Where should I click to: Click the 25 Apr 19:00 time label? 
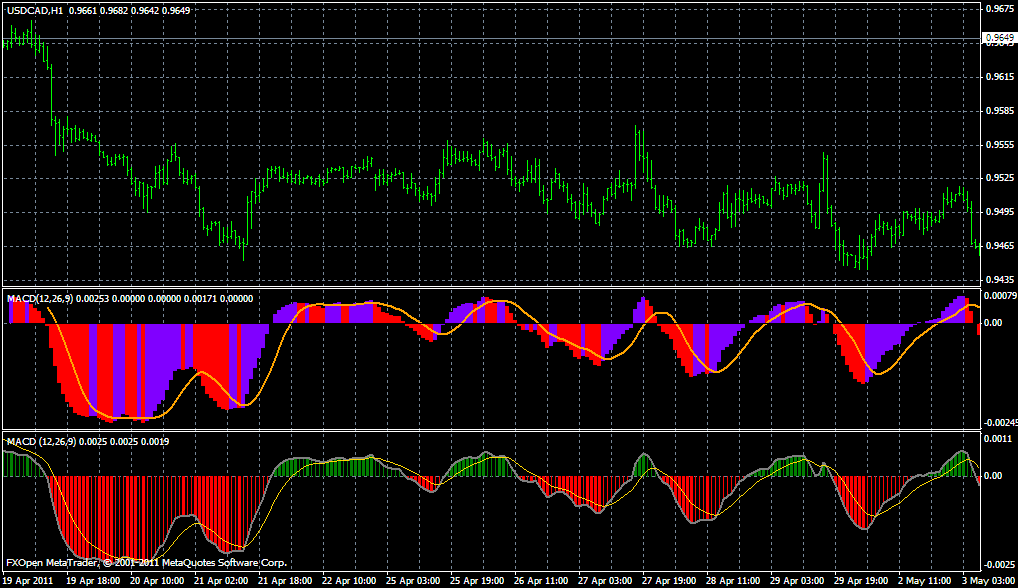pyautogui.click(x=477, y=580)
